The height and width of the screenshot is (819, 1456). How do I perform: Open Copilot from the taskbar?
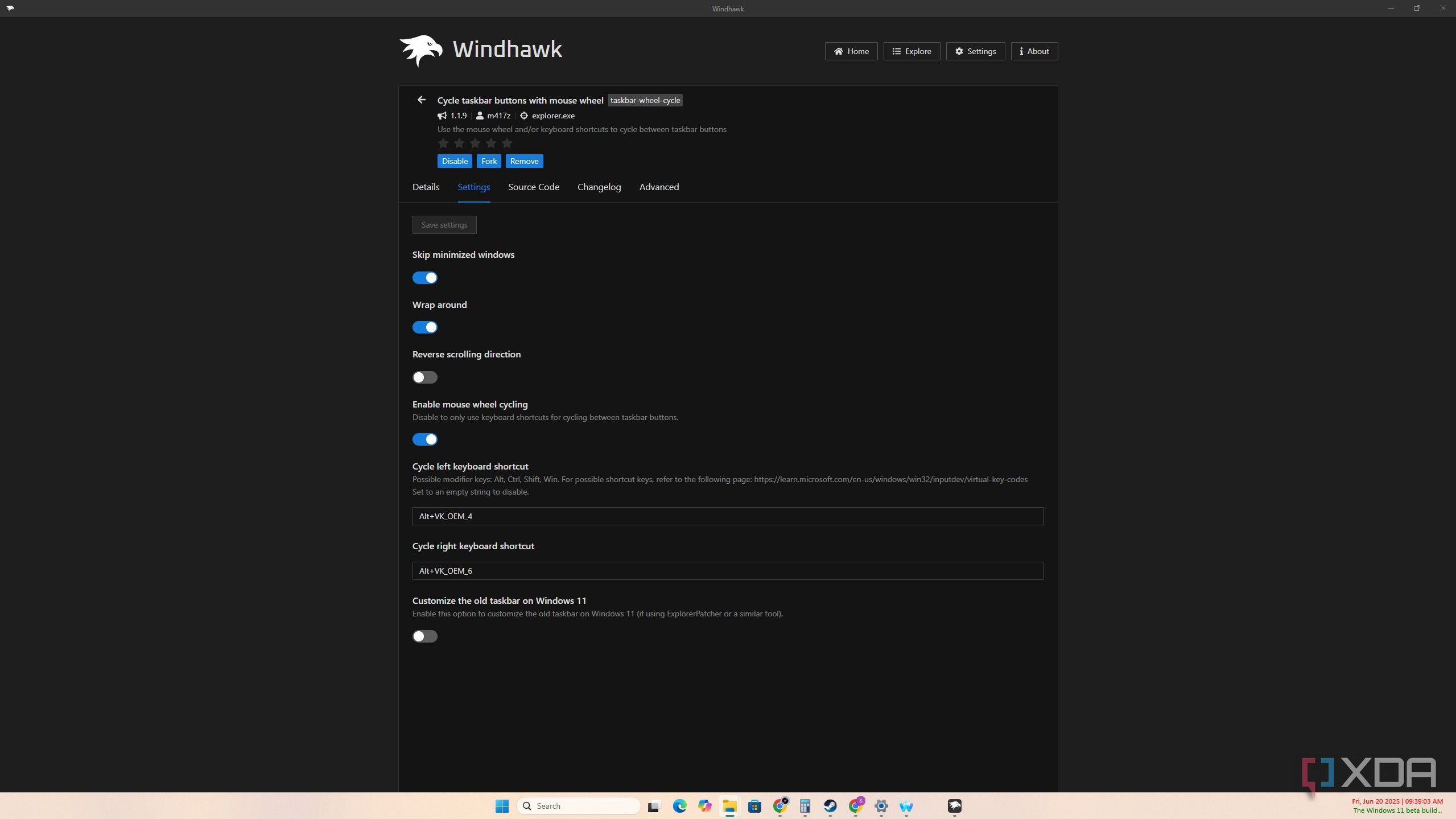coord(704,806)
